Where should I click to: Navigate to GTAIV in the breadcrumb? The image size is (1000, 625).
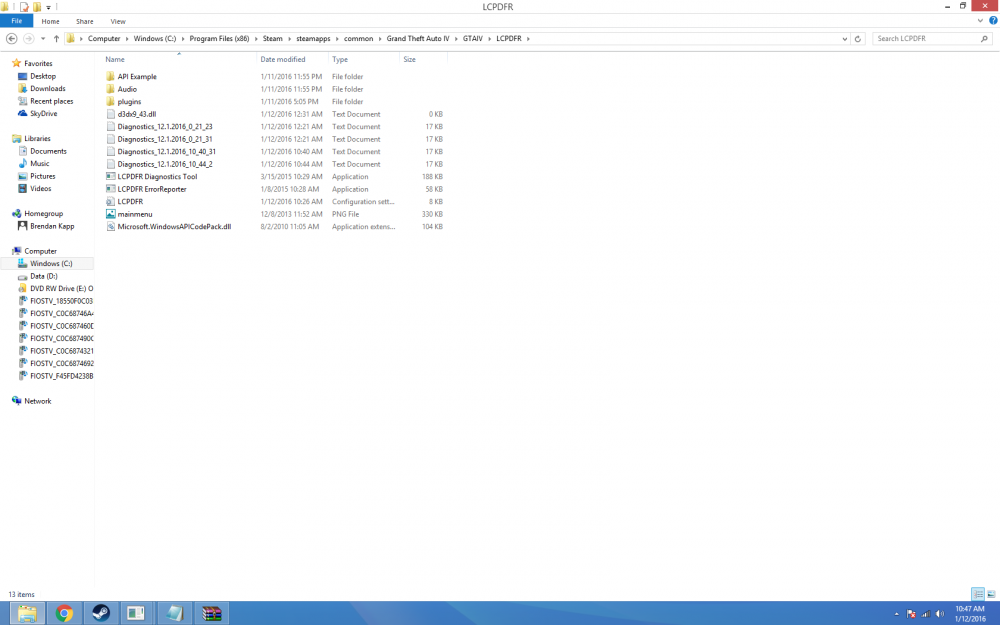tap(473, 39)
